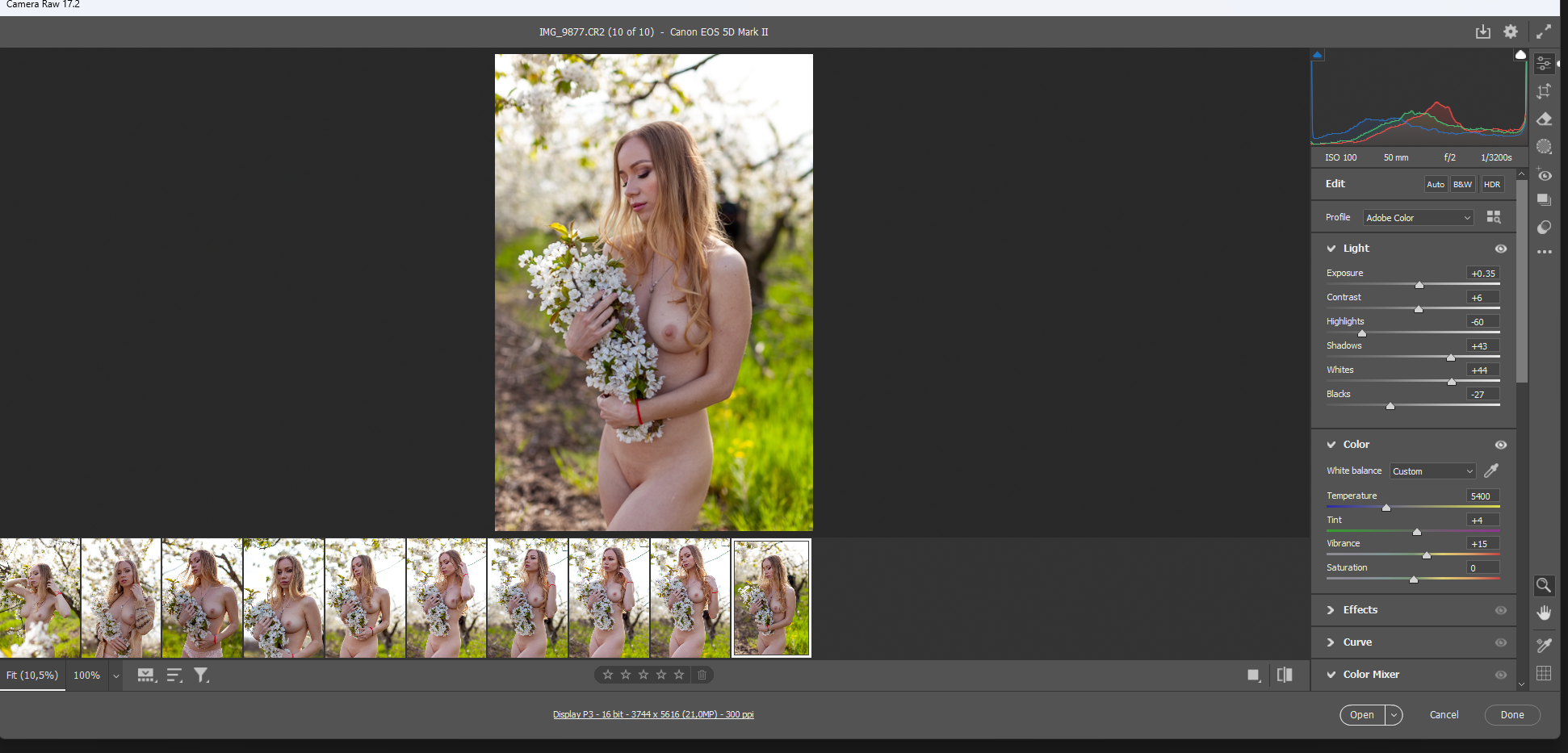Viewport: 1568px width, 753px height.
Task: Click the Blacks slider handle
Action: [x=1390, y=406]
